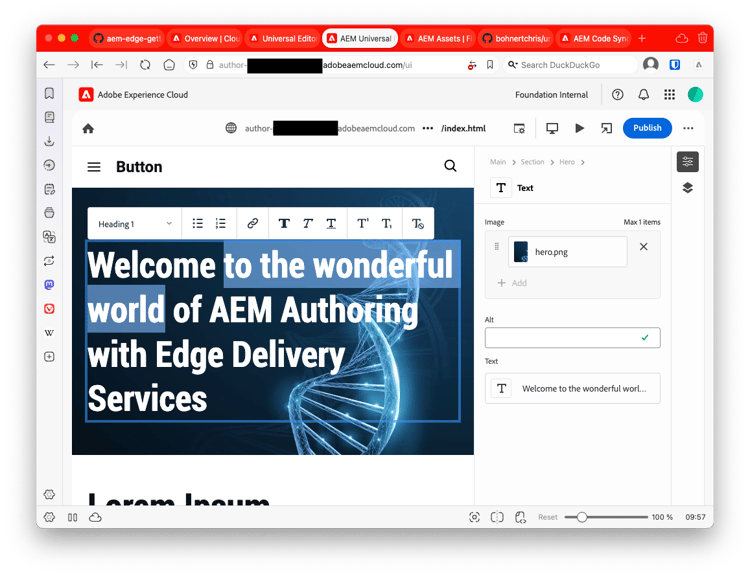Click the page search magnifier icon
750x576 pixels.
coord(450,166)
